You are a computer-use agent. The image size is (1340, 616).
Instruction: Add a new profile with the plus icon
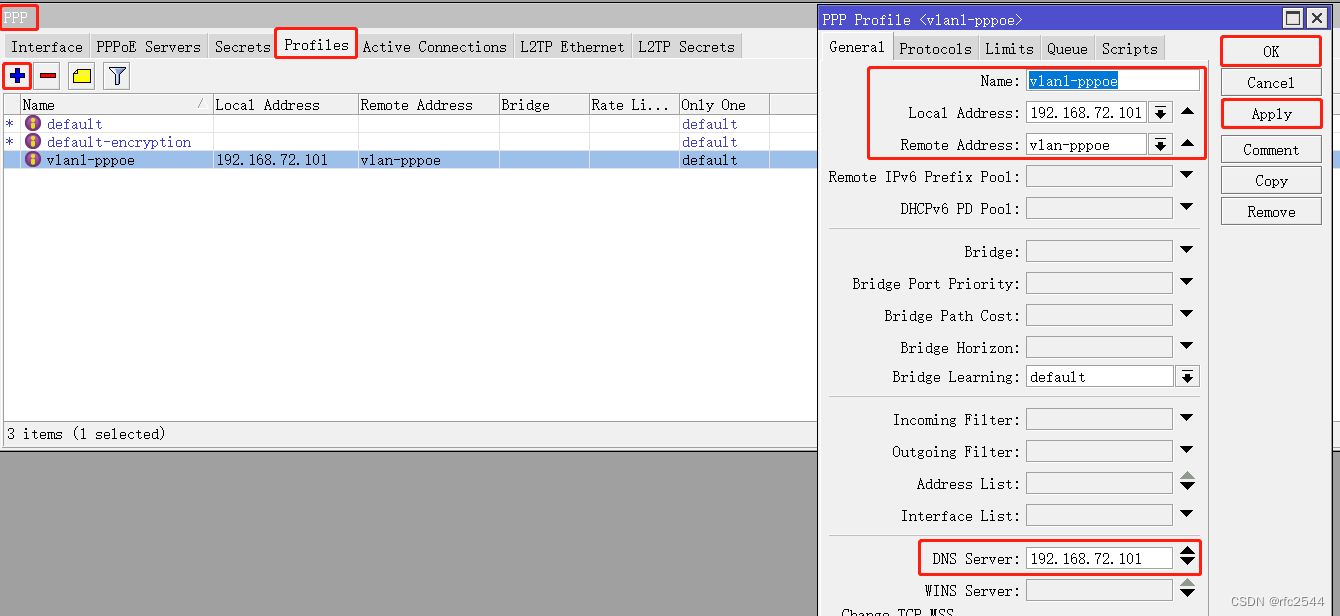click(x=17, y=75)
